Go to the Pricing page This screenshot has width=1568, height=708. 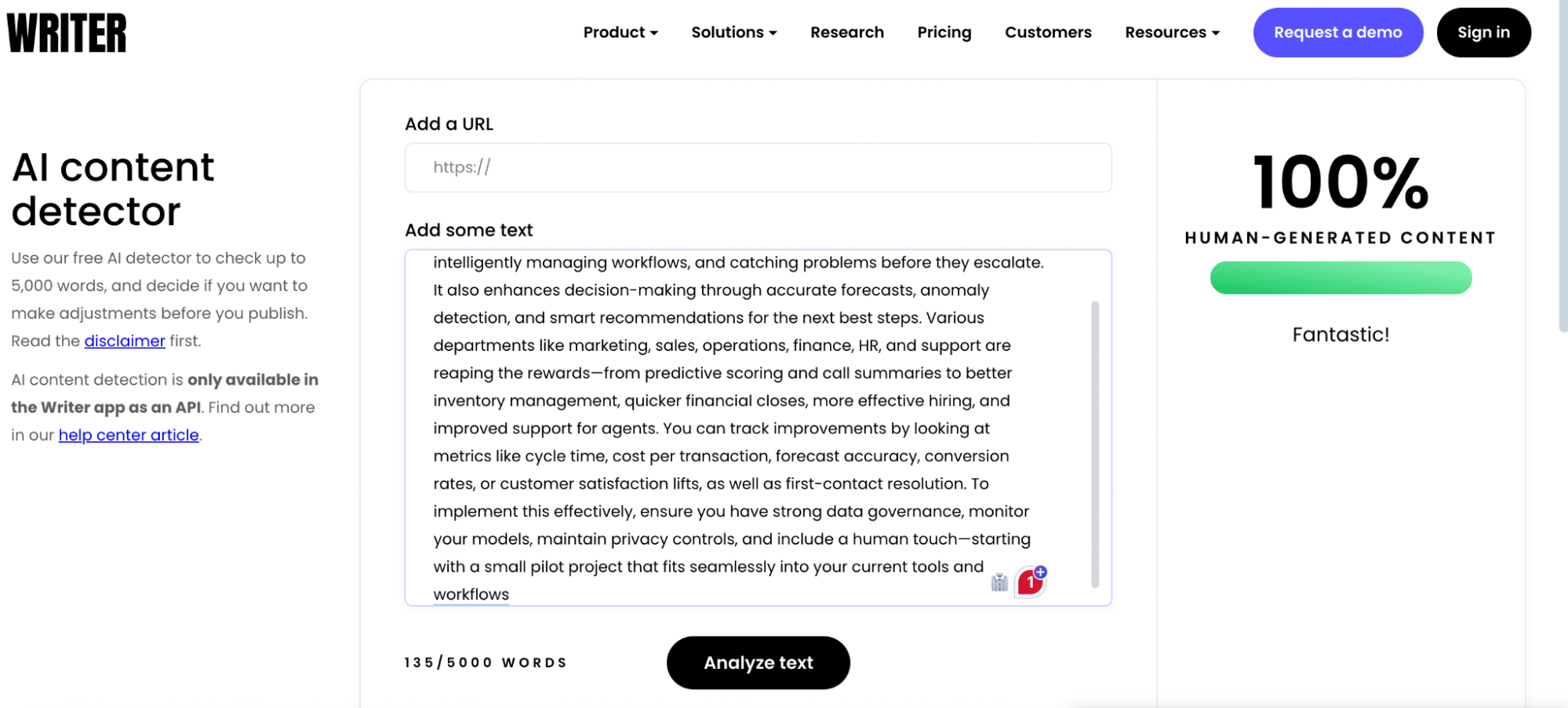[944, 32]
